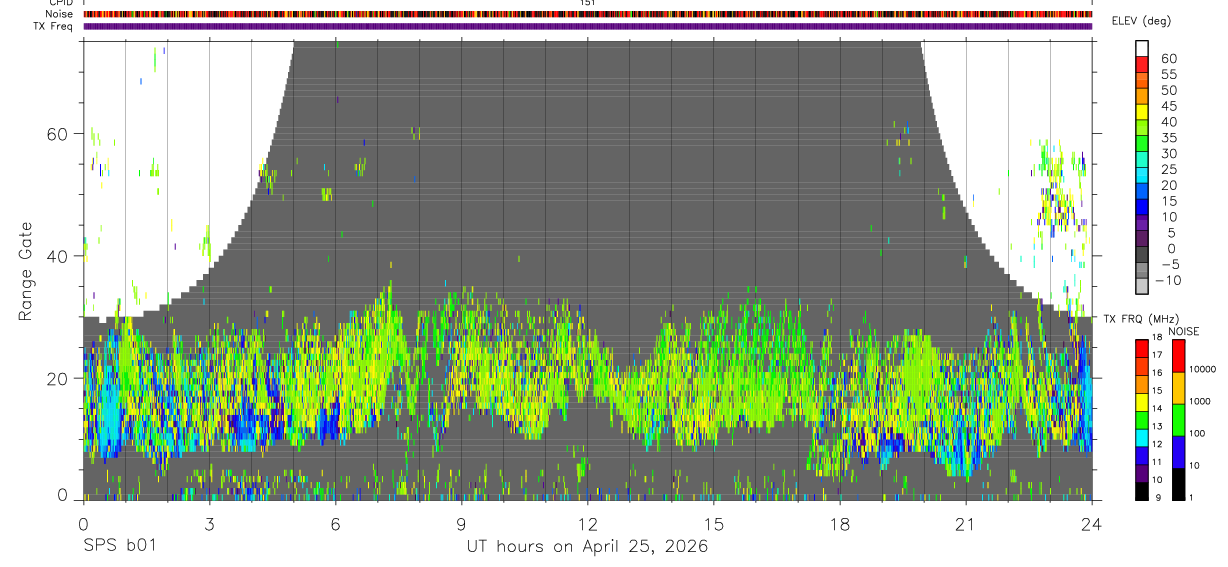Click the light gray bottom segment of ELEV colorbar

(1142, 287)
